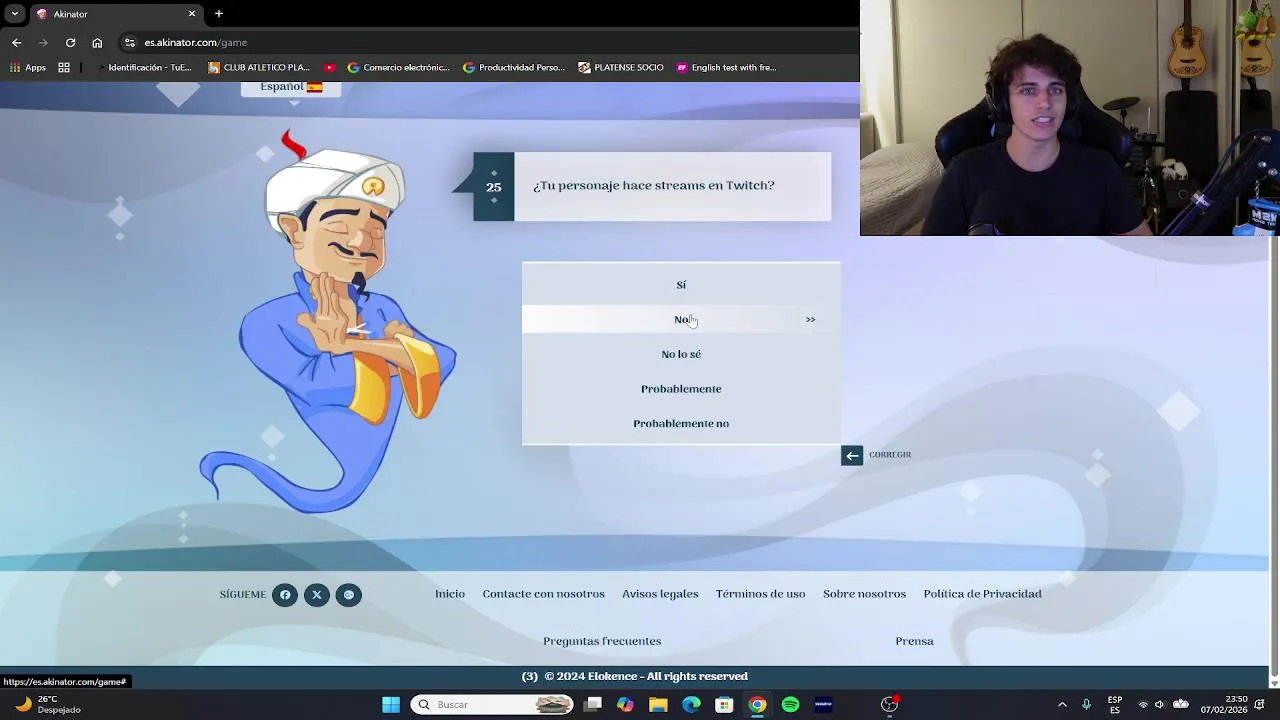The image size is (1280, 720).
Task: Open Política de Privacidad link
Action: pyautogui.click(x=982, y=594)
